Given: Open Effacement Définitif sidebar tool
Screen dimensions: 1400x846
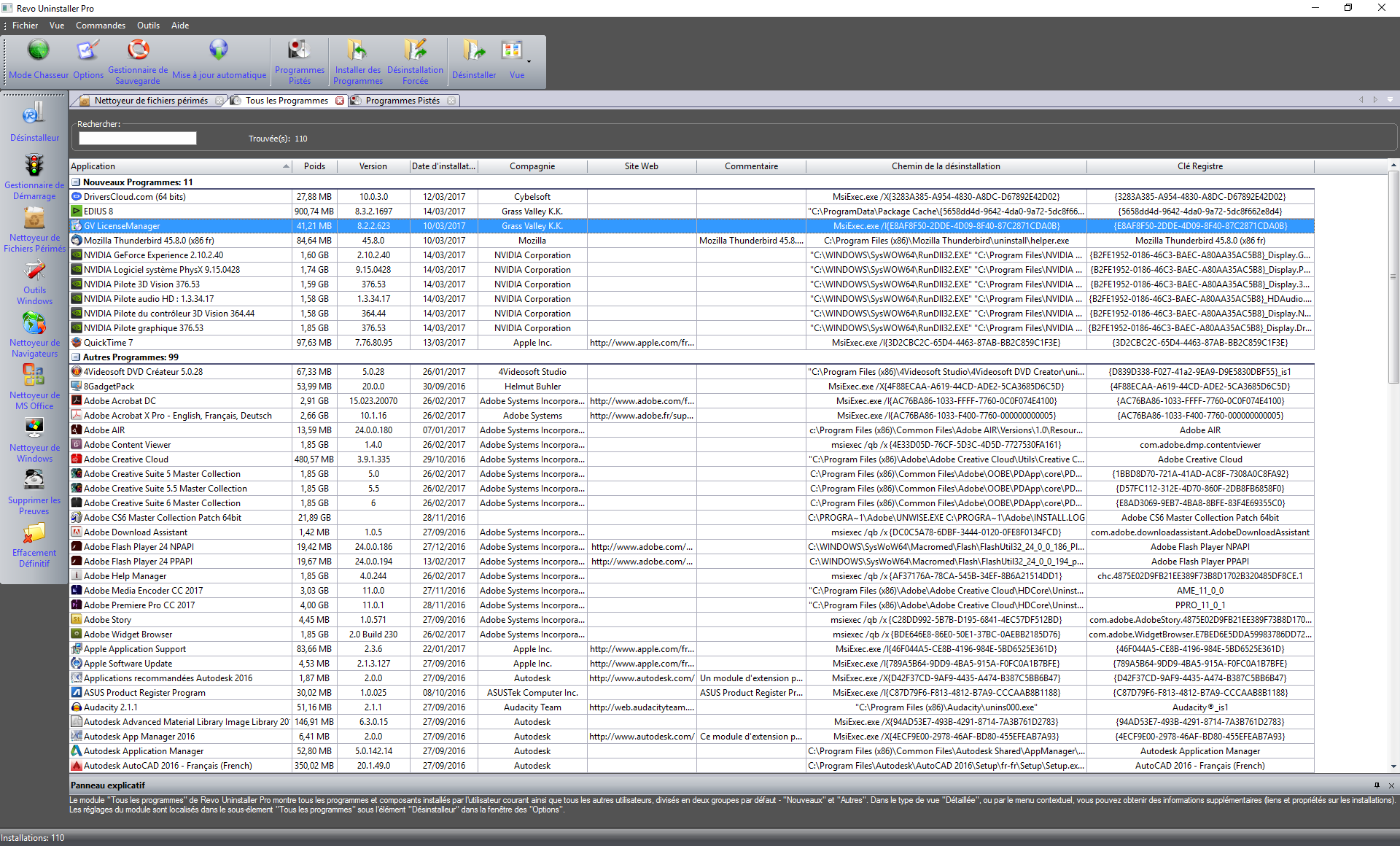Looking at the screenshot, I should click(x=34, y=545).
